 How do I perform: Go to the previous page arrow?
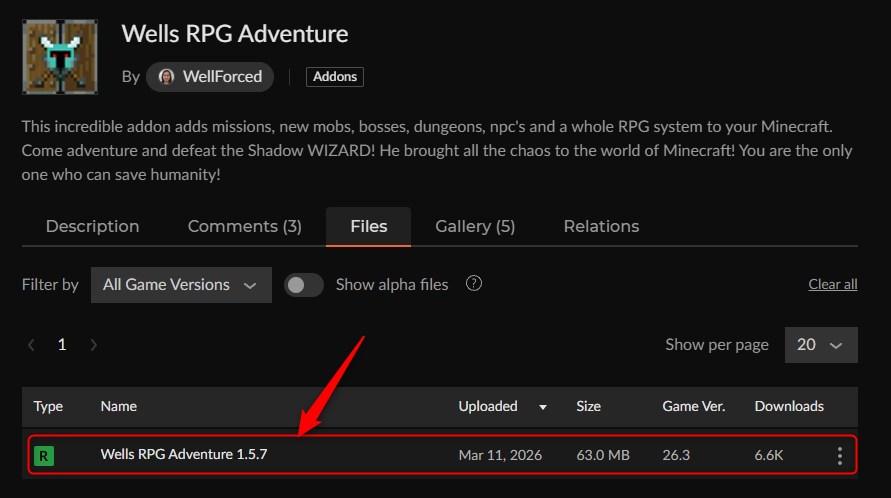[32, 345]
